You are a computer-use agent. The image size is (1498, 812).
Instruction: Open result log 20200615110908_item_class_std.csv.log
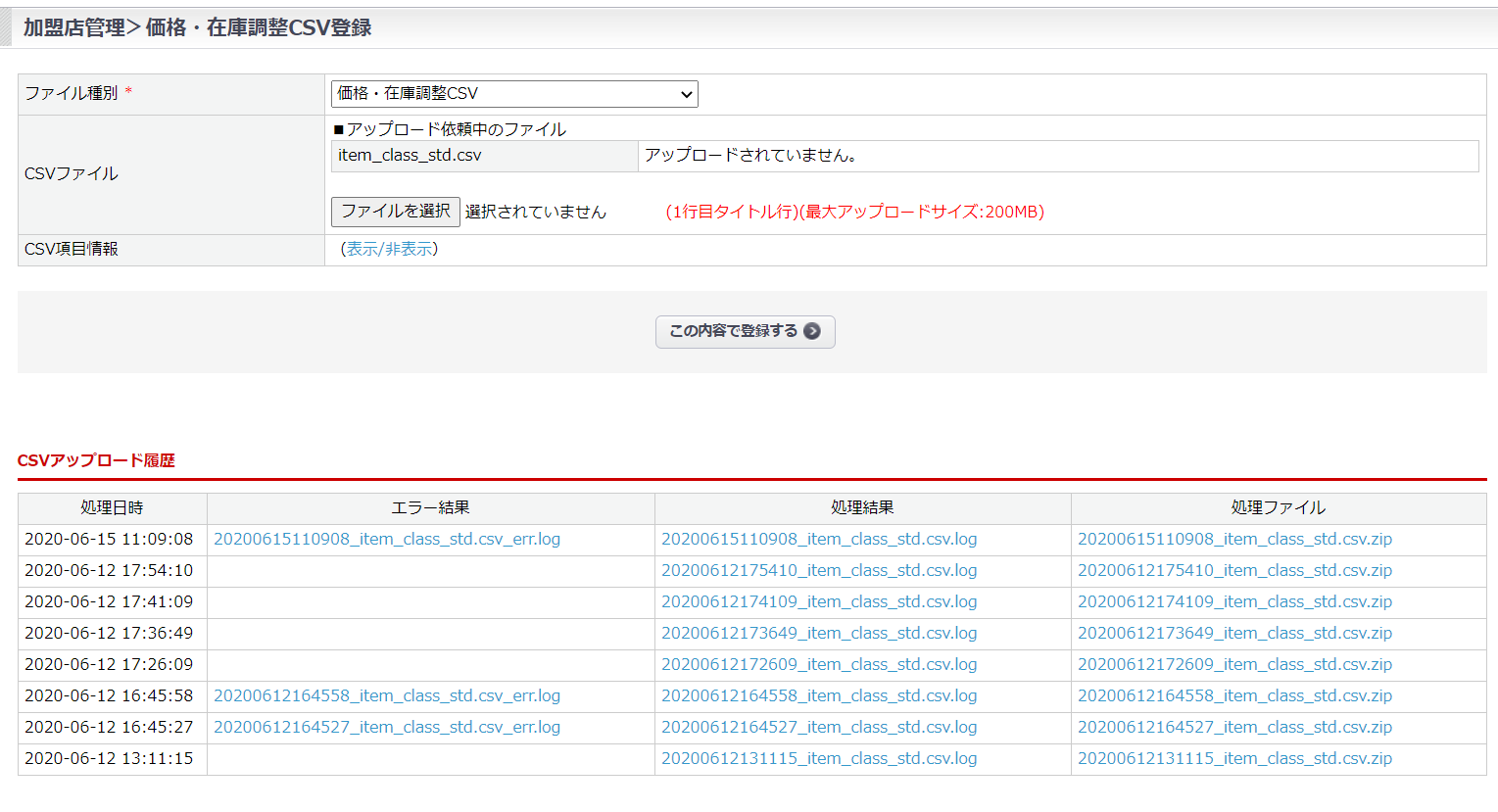click(x=819, y=539)
